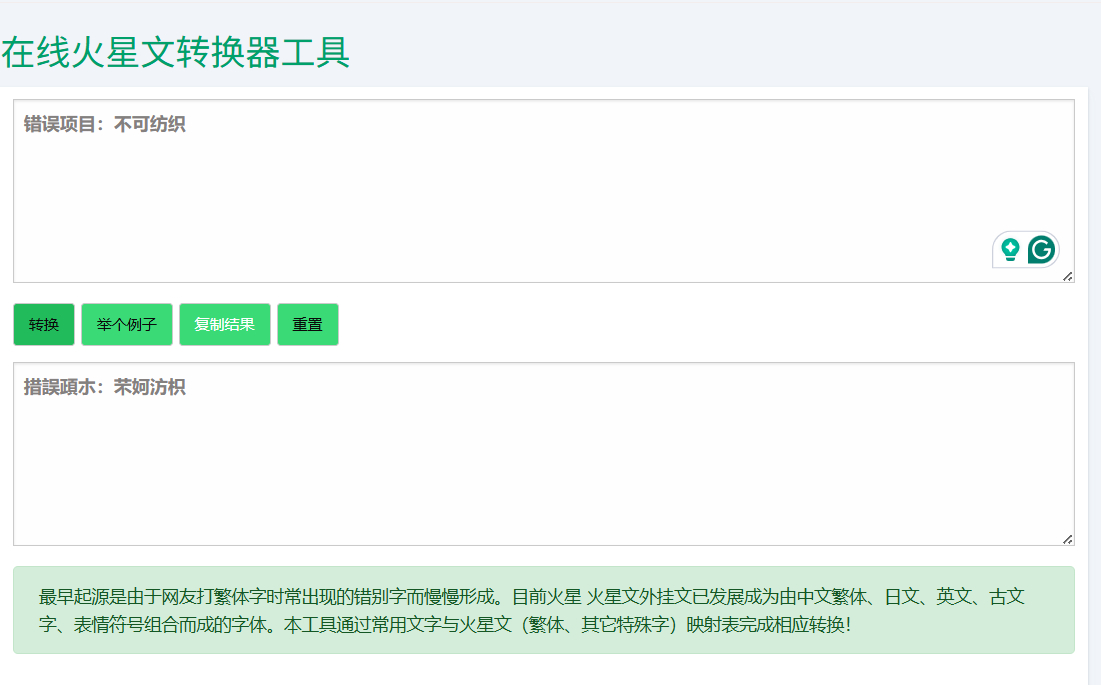Click the Grammarly G icon

point(1041,249)
